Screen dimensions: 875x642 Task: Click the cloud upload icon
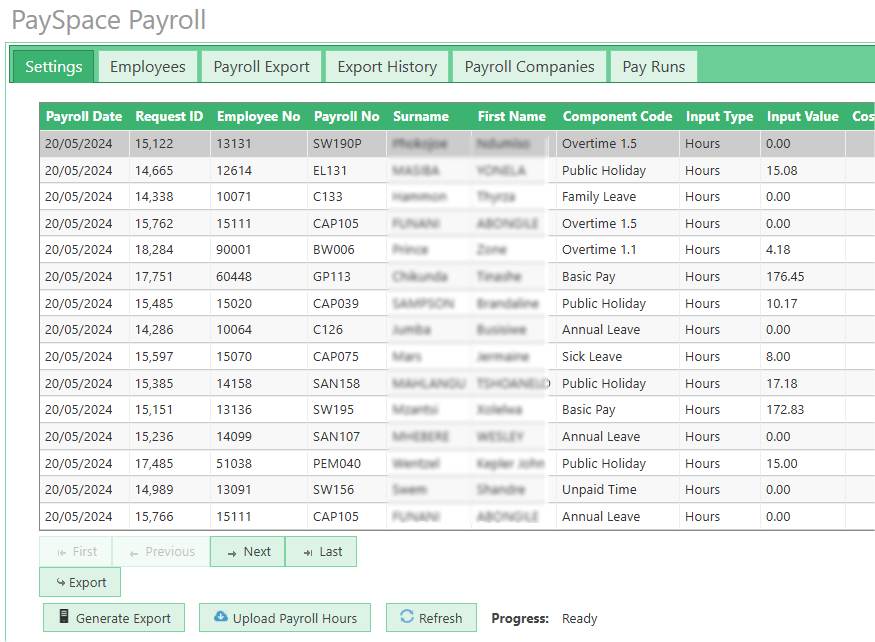point(221,616)
